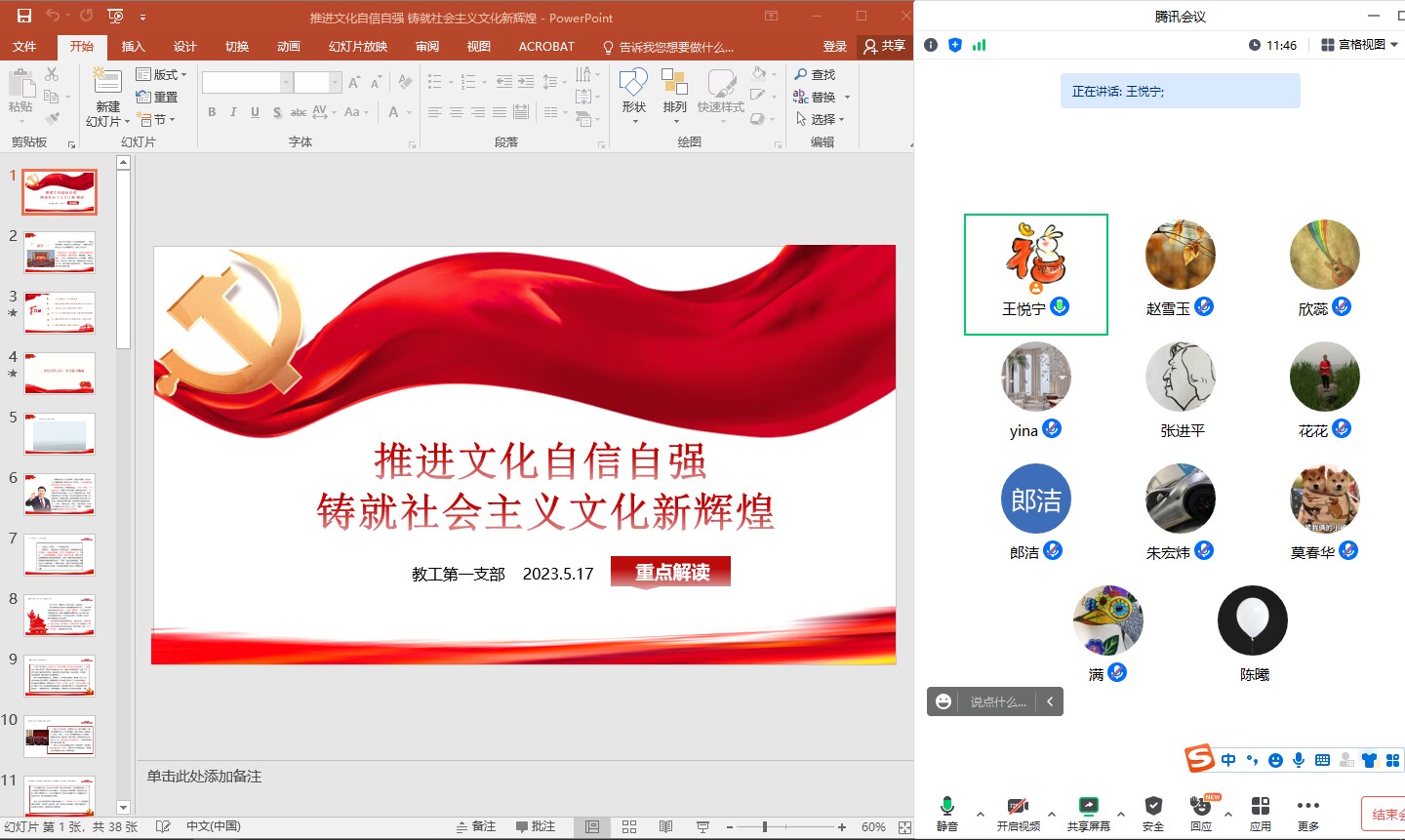Toggle bold formatting in the Font group

212,112
